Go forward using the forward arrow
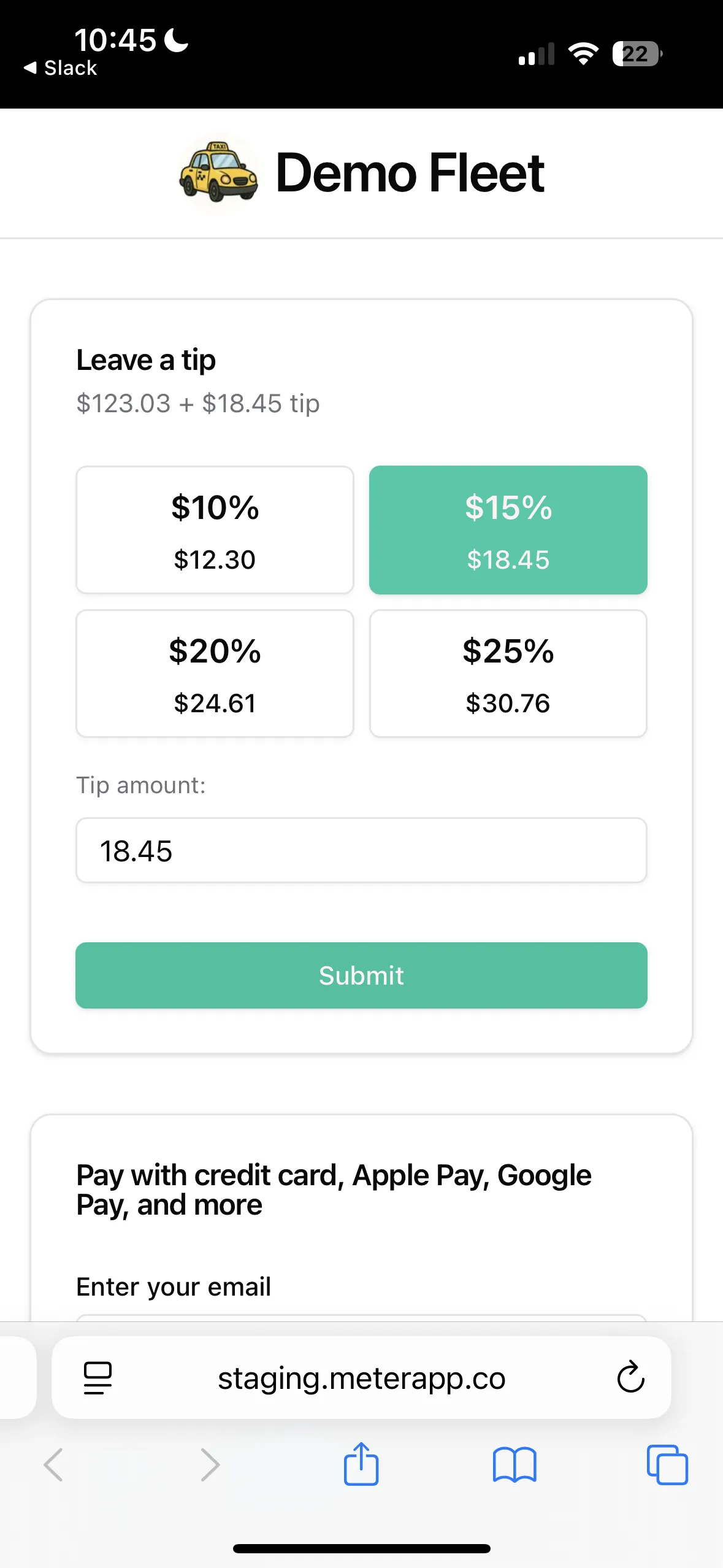 click(x=210, y=1465)
